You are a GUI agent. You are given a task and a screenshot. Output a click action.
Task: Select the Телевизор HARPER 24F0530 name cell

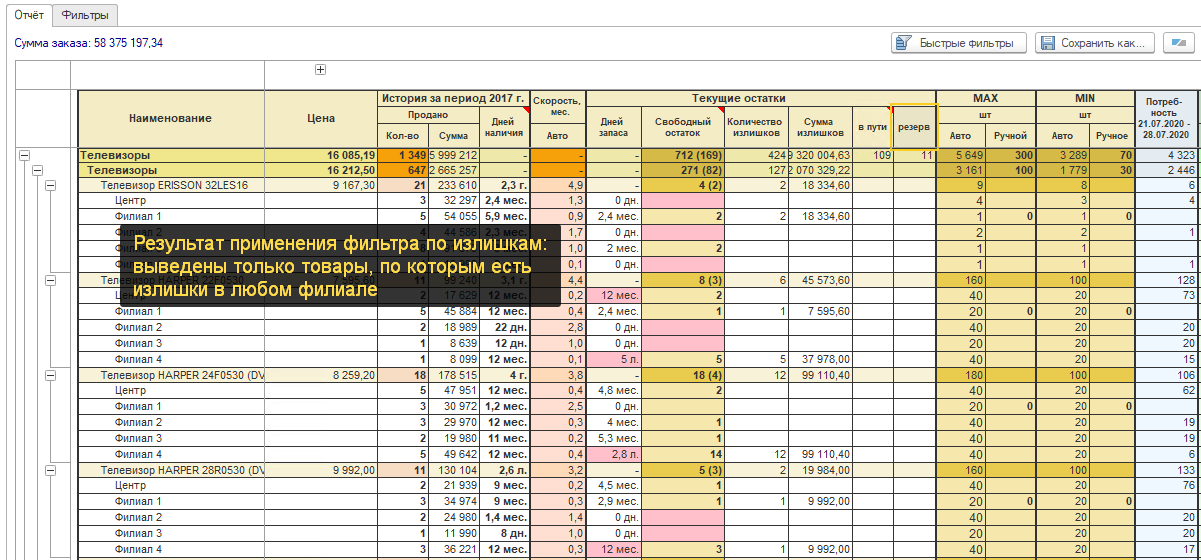coord(171,375)
